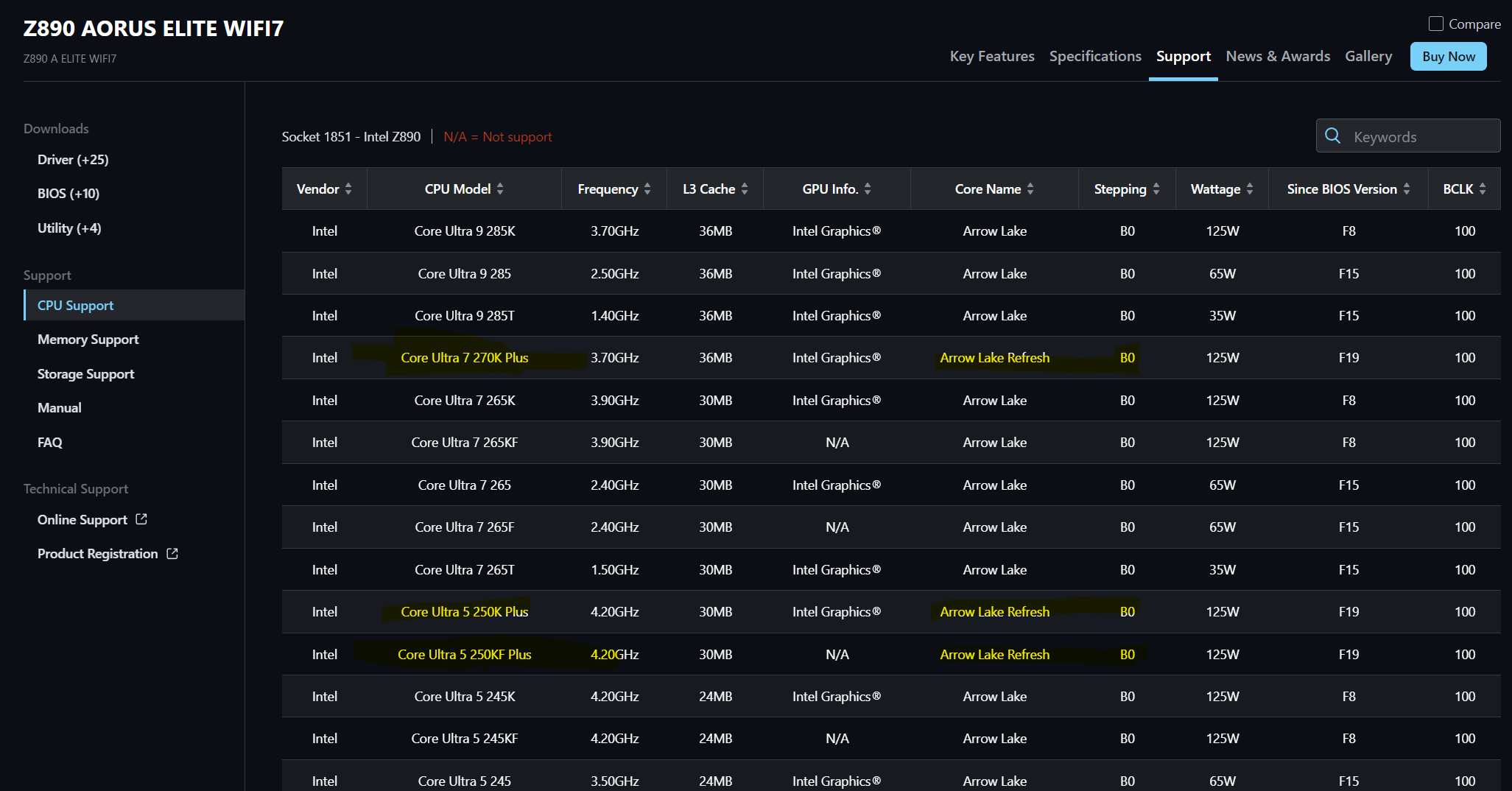
Task: Sort table by BCLK arrows
Action: (x=1483, y=189)
